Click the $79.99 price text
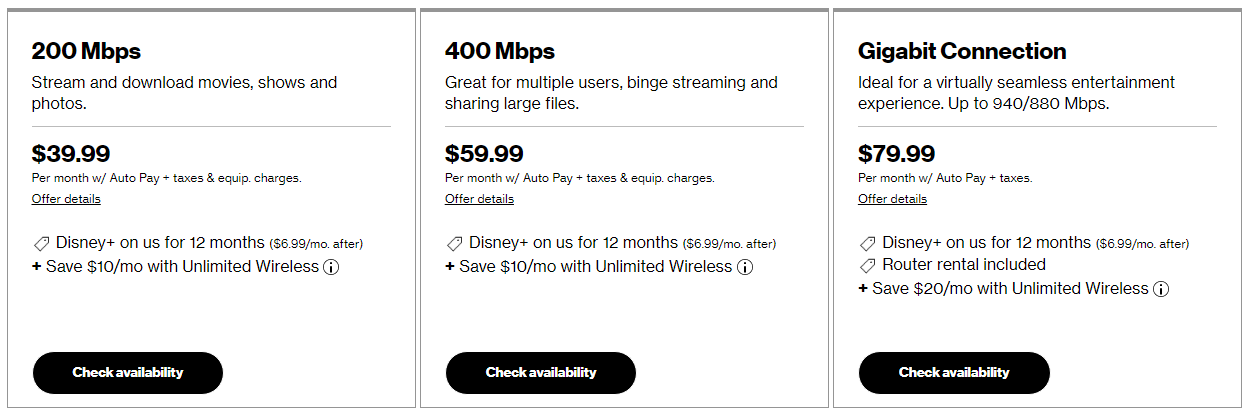 point(897,154)
